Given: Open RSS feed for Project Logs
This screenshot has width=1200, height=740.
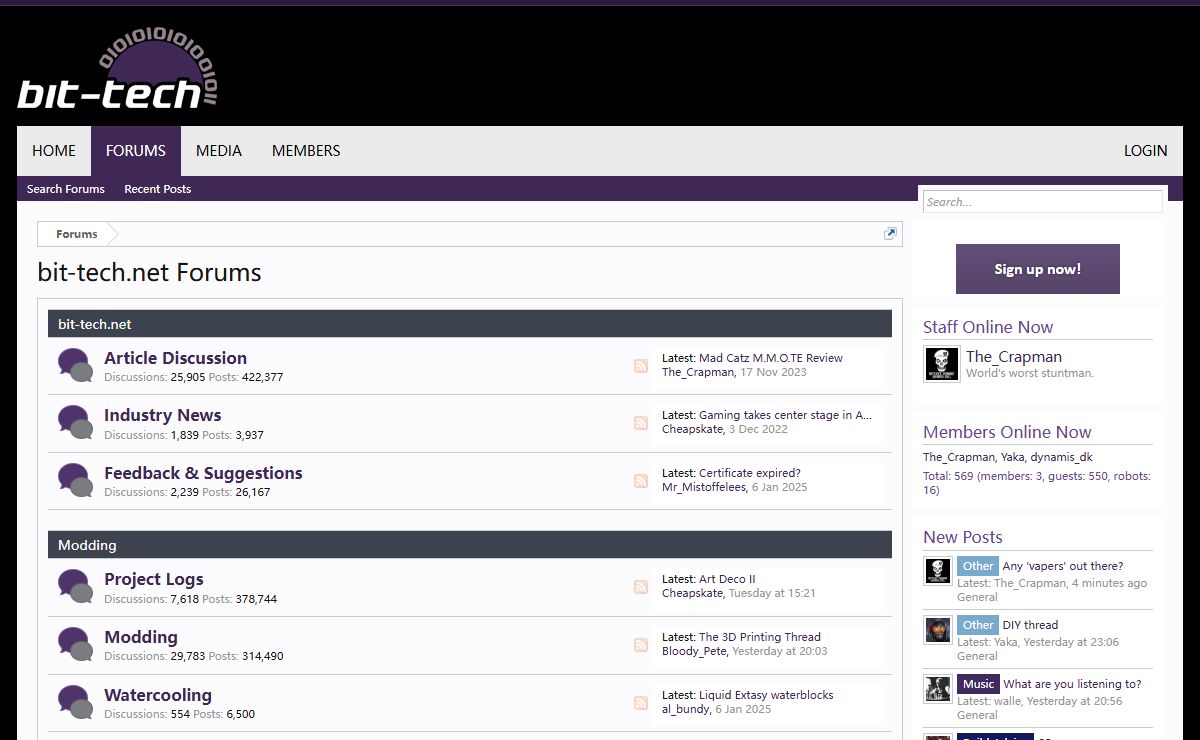Looking at the screenshot, I should coord(641,587).
